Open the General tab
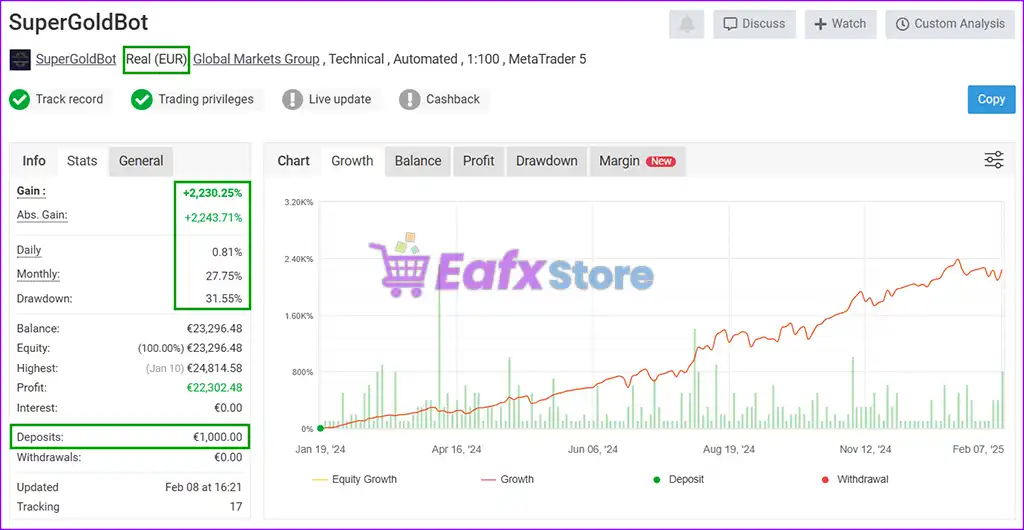Screen dimensions: 1024x530 click(x=141, y=161)
